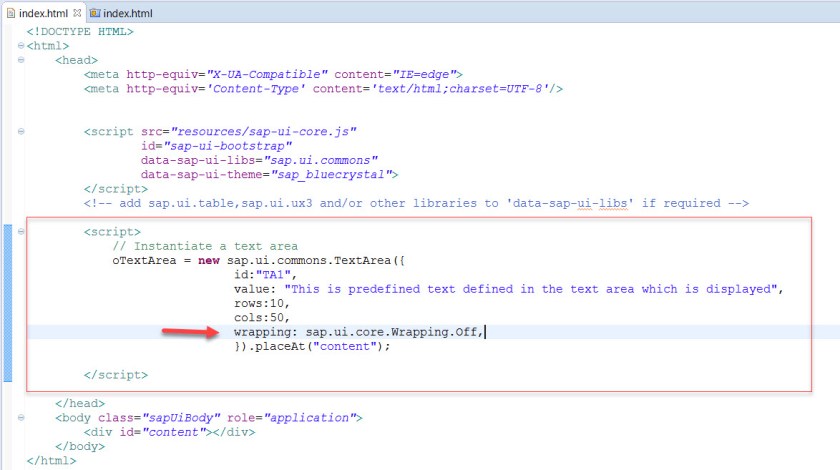Click the "sap-ui-bootstrap" id value
Viewport: 840px width, 470px height.
(x=228, y=146)
